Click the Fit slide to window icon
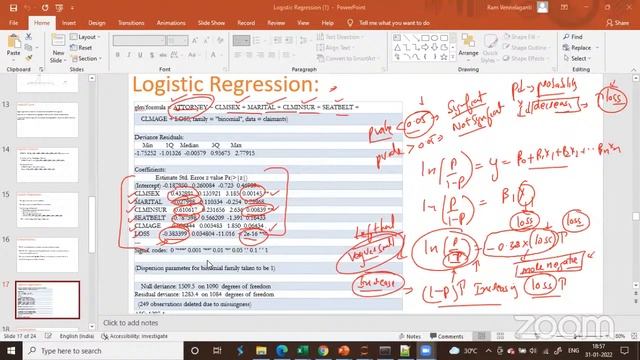 tap(634, 336)
